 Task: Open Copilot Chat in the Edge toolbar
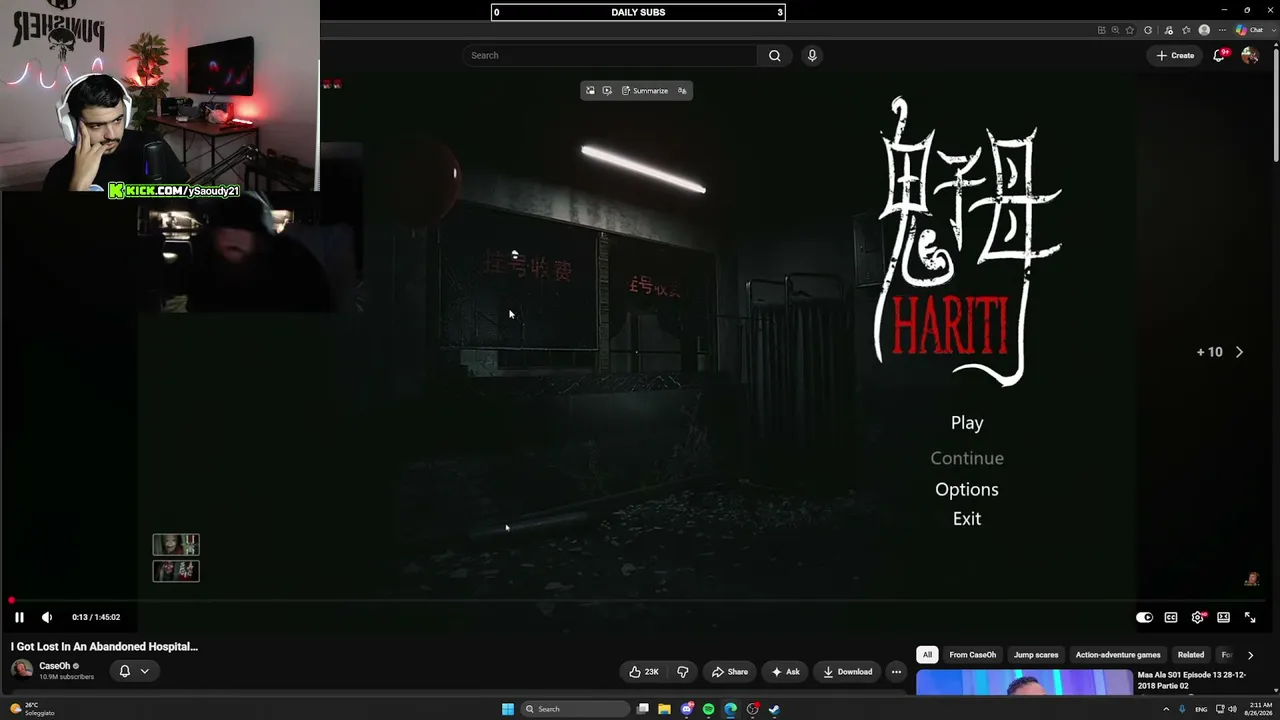pos(1250,30)
